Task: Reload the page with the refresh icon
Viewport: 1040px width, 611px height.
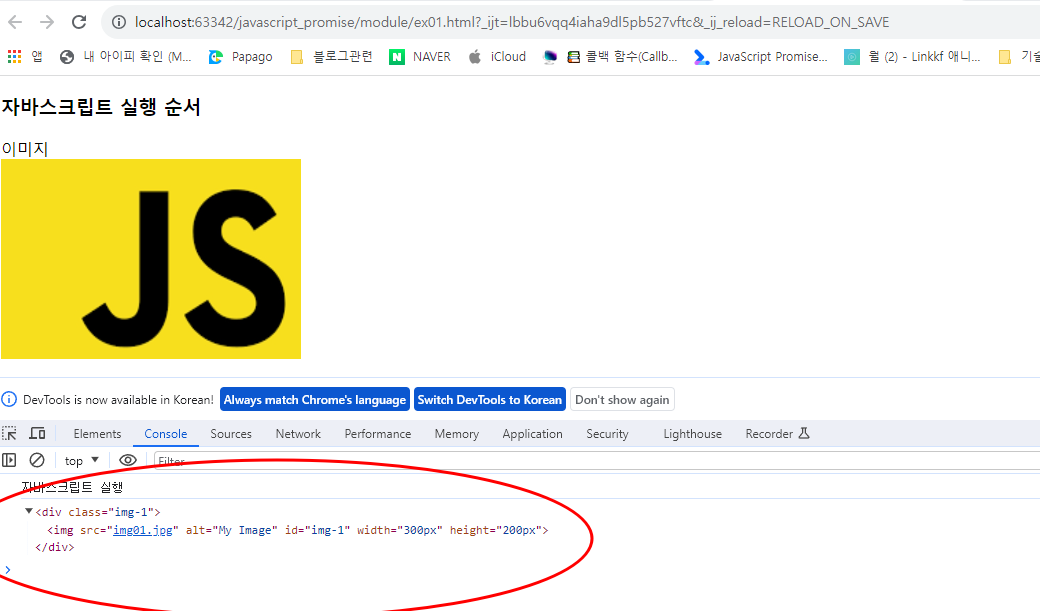Action: [79, 23]
